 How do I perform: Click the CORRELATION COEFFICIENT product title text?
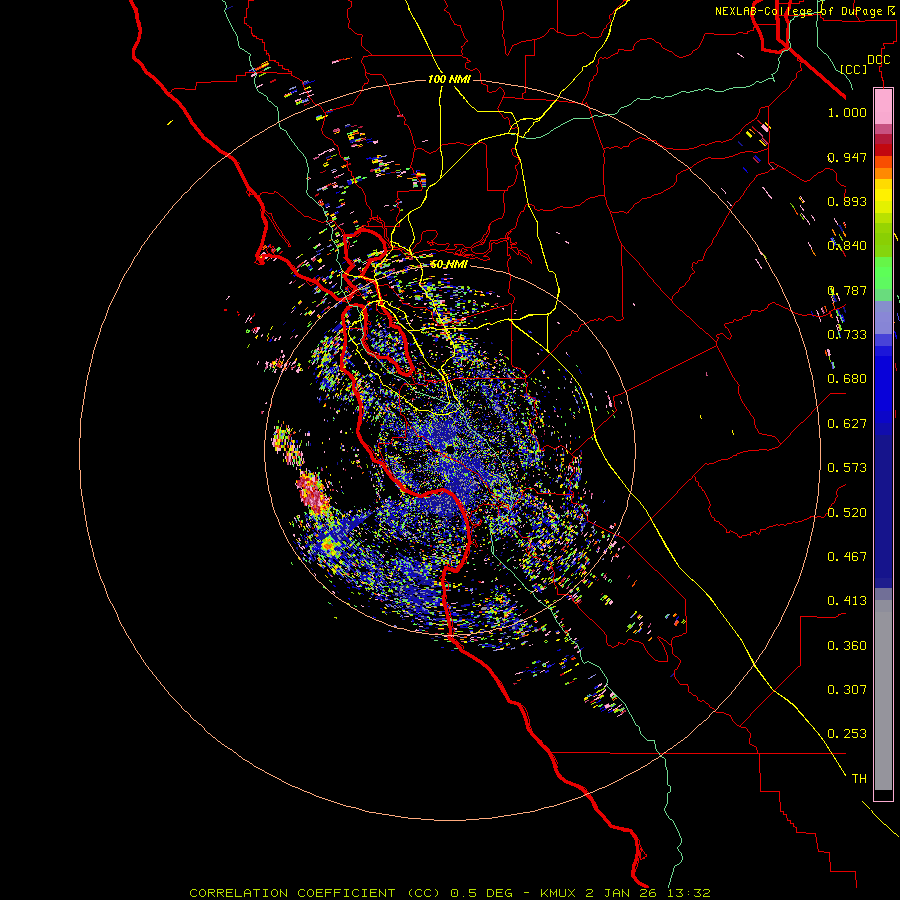click(x=314, y=893)
